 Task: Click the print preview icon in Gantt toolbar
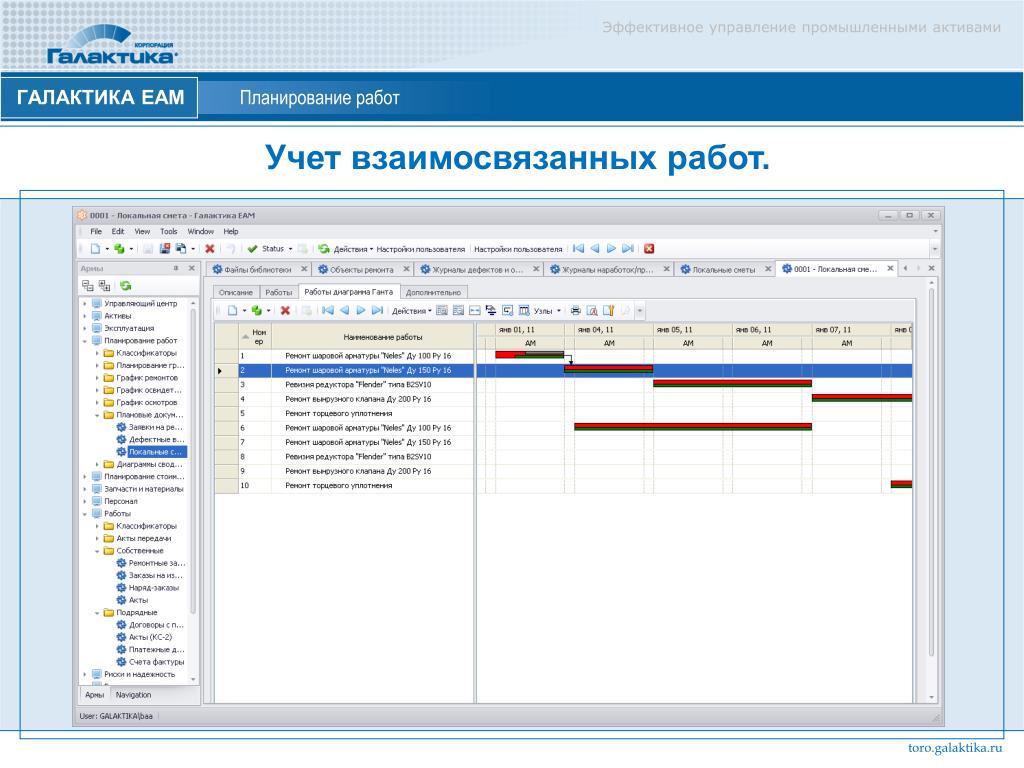[x=592, y=311]
